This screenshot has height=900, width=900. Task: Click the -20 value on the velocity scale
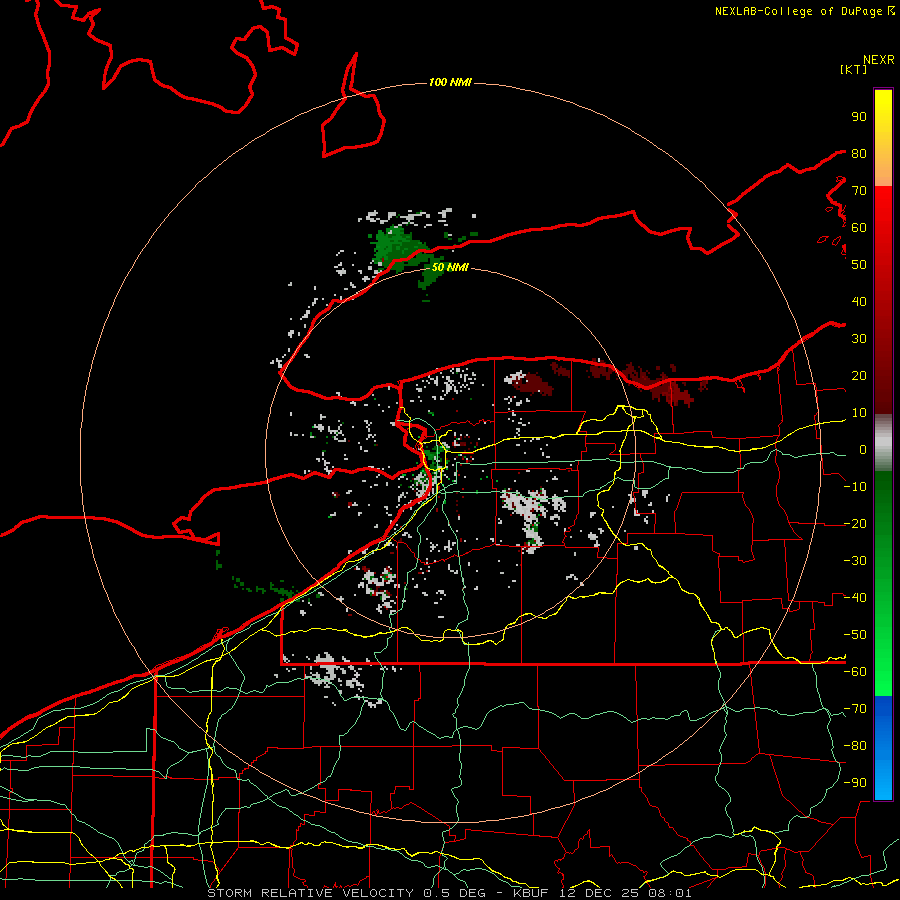[855, 523]
